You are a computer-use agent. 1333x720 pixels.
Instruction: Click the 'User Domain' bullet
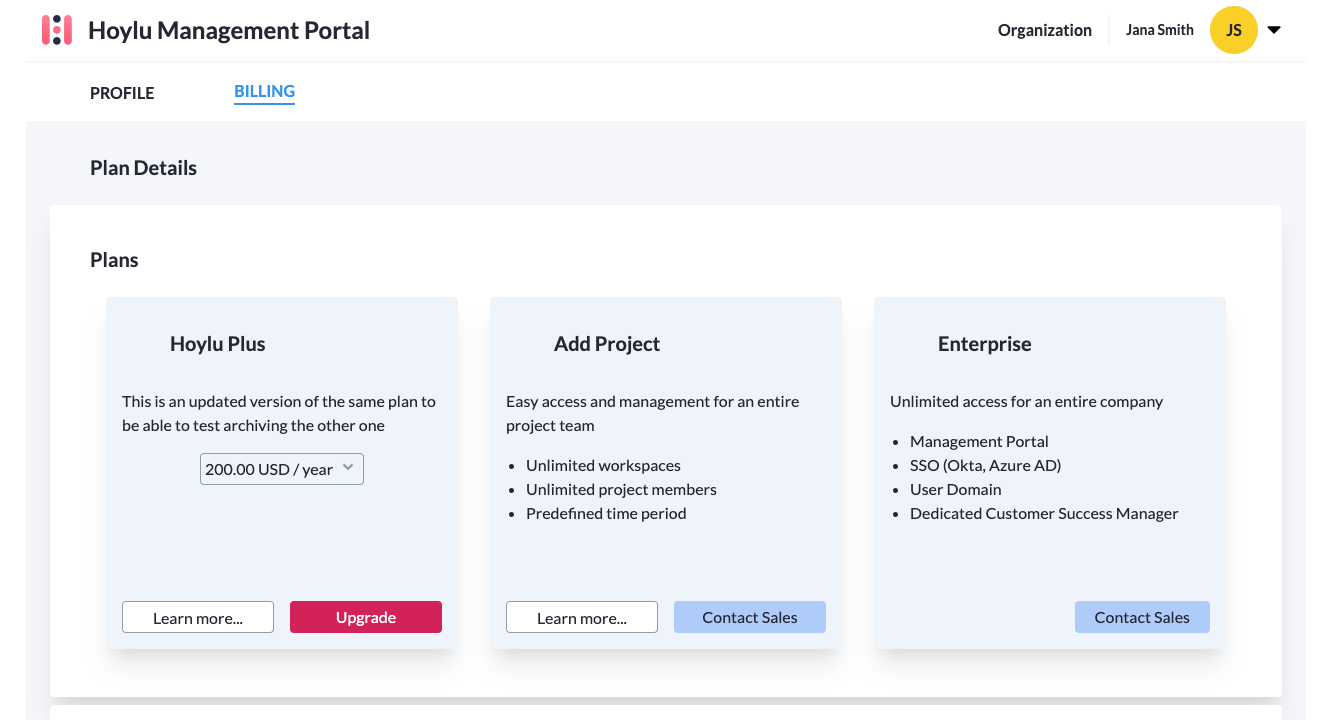pyautogui.click(x=955, y=489)
